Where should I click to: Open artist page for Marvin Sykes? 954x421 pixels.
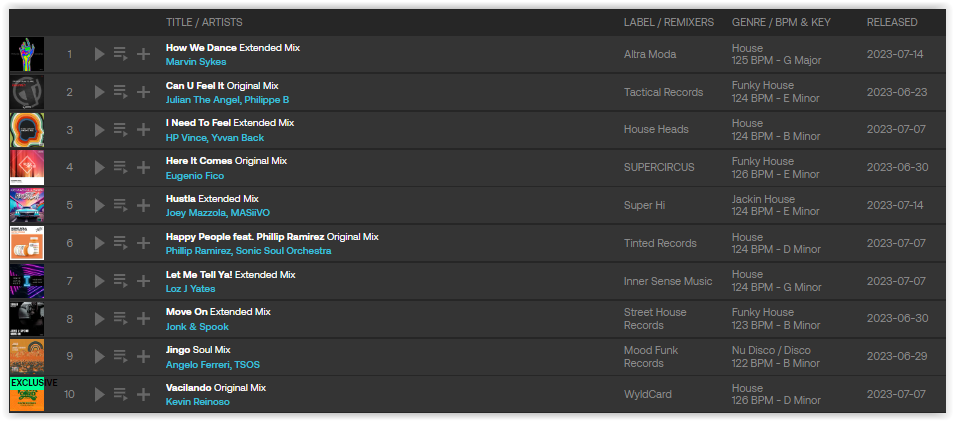[196, 61]
